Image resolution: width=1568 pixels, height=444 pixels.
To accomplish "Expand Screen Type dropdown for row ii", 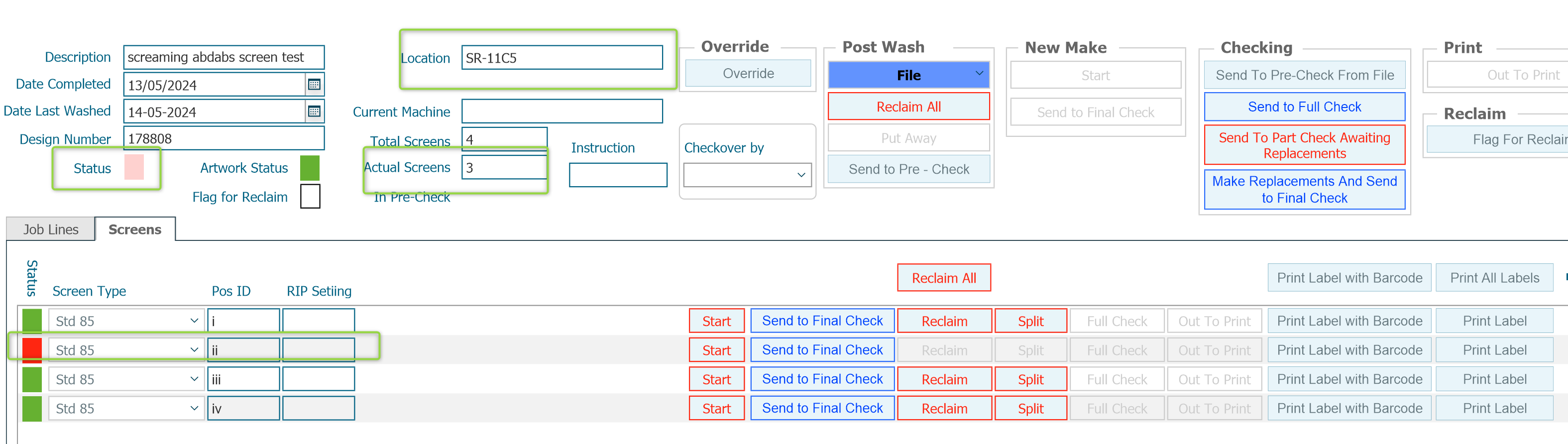I will (194, 349).
